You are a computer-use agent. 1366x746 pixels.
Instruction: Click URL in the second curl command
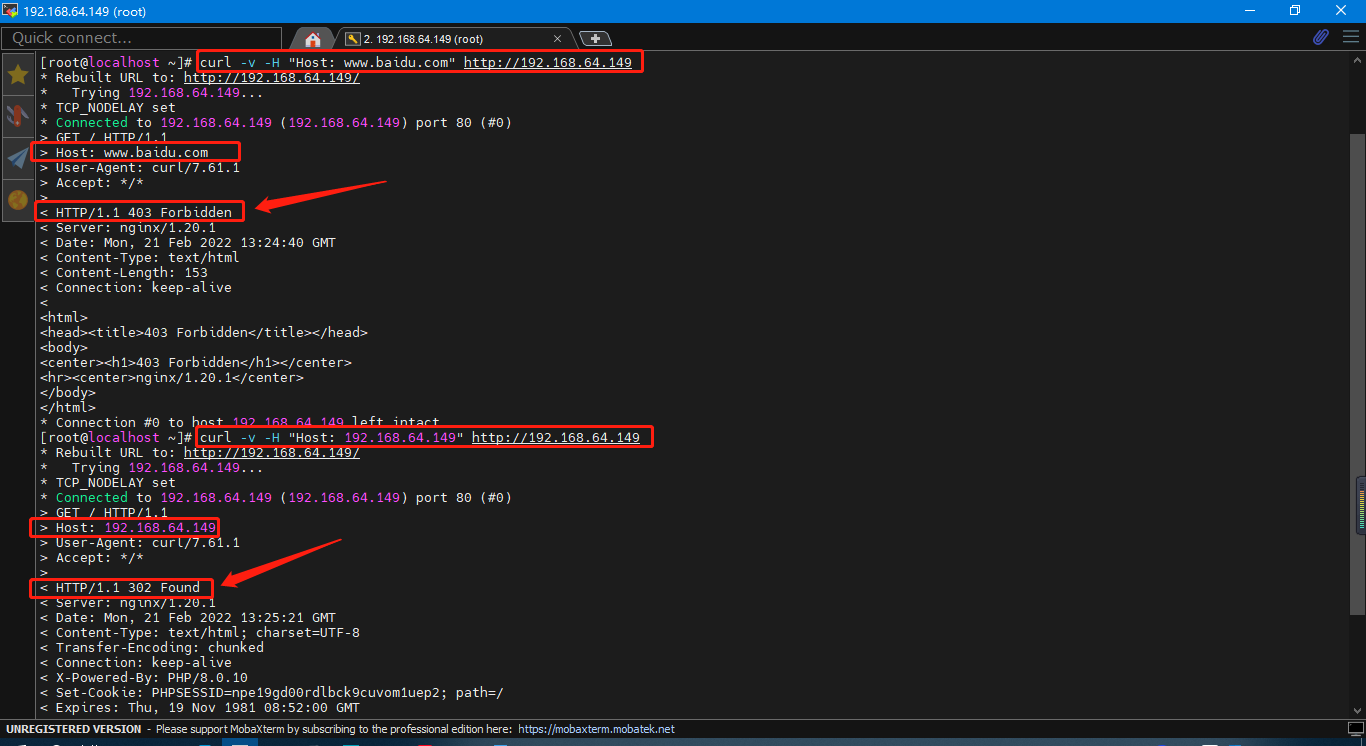[x=556, y=437]
